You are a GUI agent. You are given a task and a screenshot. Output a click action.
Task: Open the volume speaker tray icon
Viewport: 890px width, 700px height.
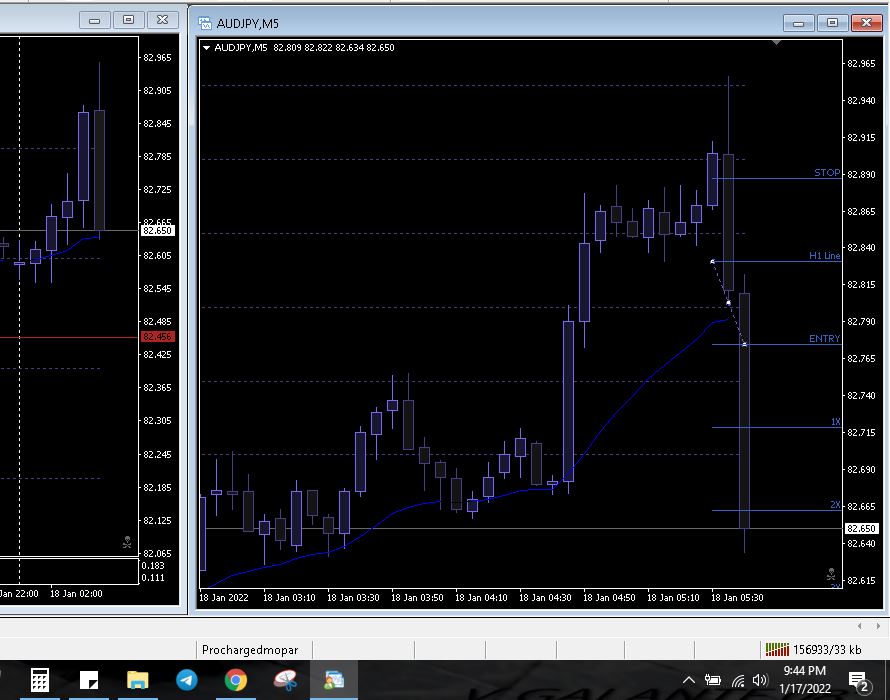tap(760, 680)
